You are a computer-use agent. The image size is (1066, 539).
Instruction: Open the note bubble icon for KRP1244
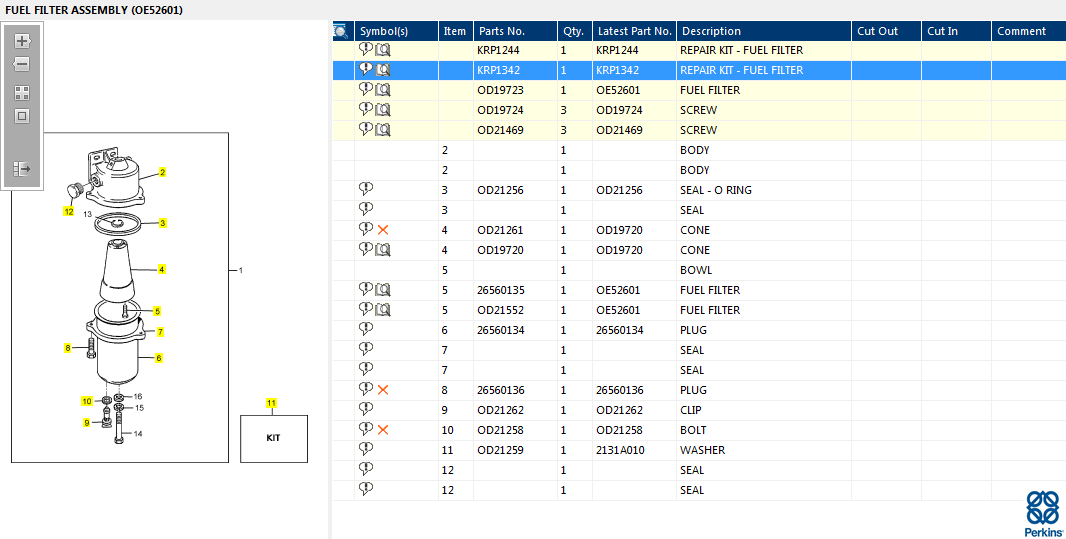pos(366,49)
